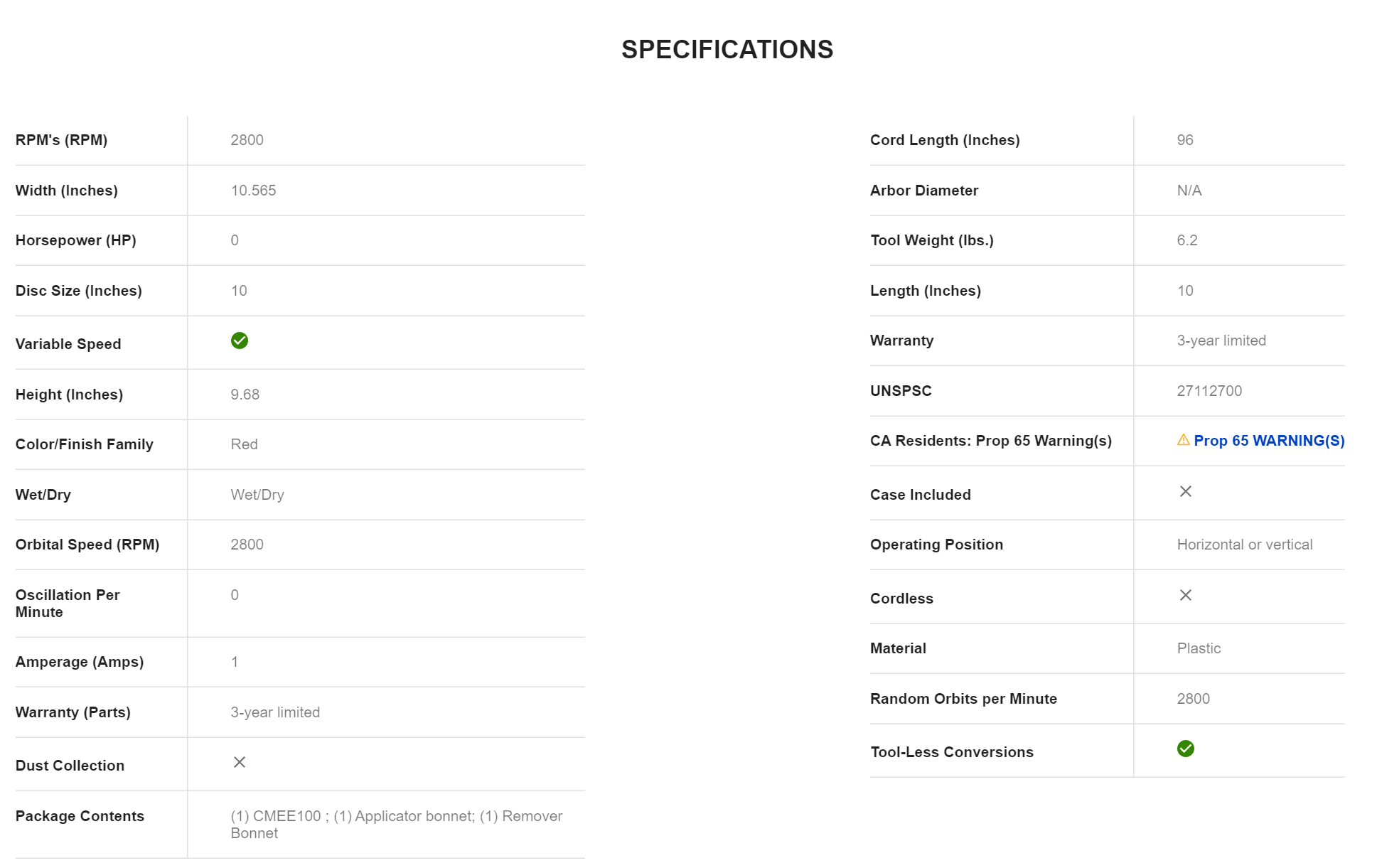The image size is (1377, 868).
Task: Click the Case Included X icon
Action: pos(1185,491)
